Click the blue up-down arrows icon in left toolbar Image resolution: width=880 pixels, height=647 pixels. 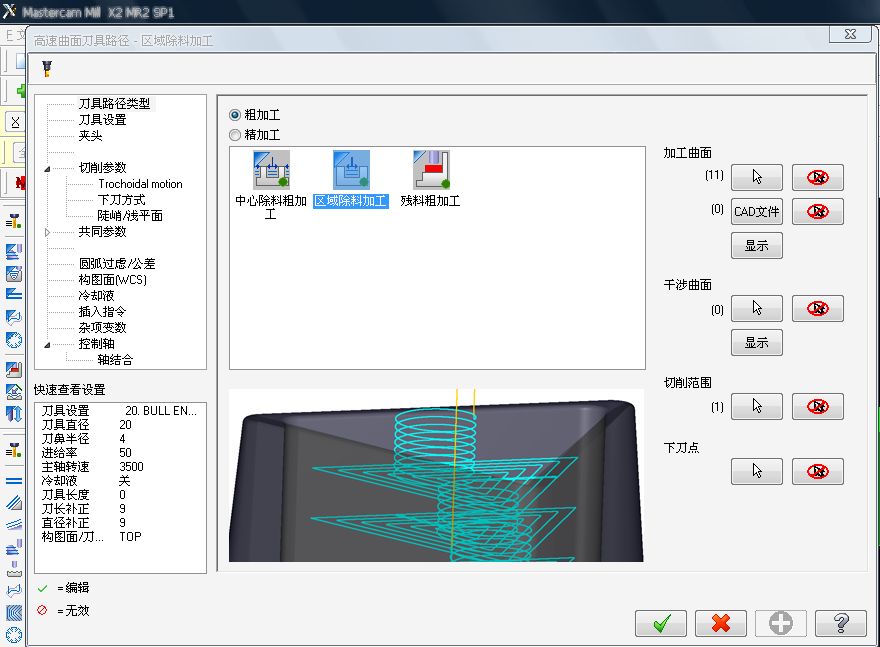pos(13,414)
